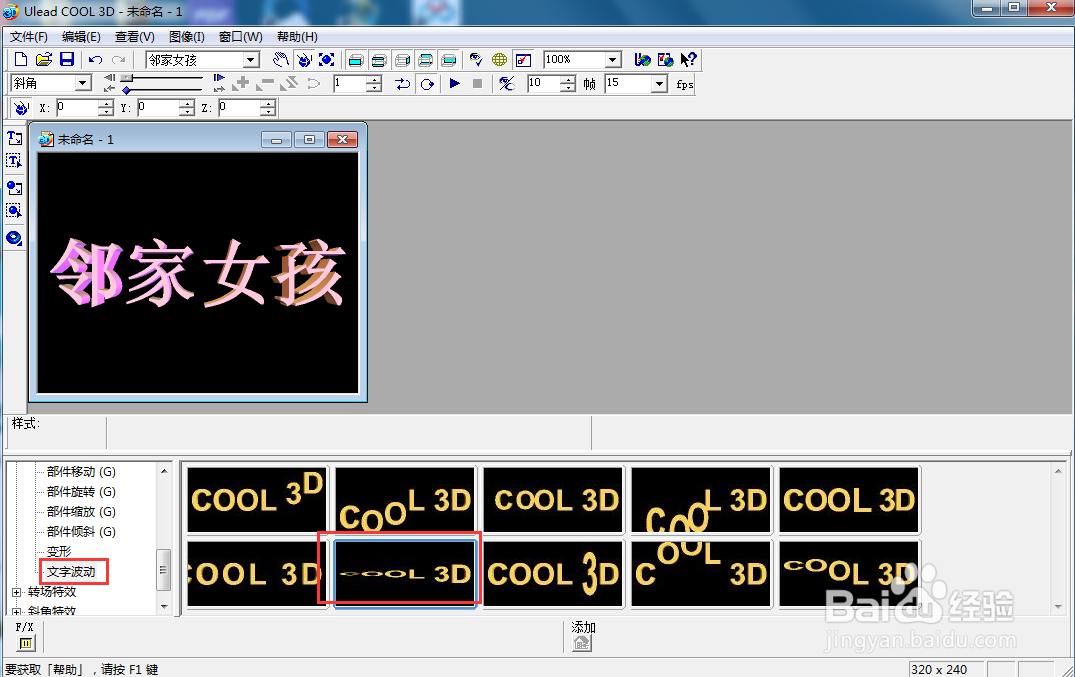Click rotate icon left of X field
Viewport: 1075px width, 677px height.
tap(21, 108)
